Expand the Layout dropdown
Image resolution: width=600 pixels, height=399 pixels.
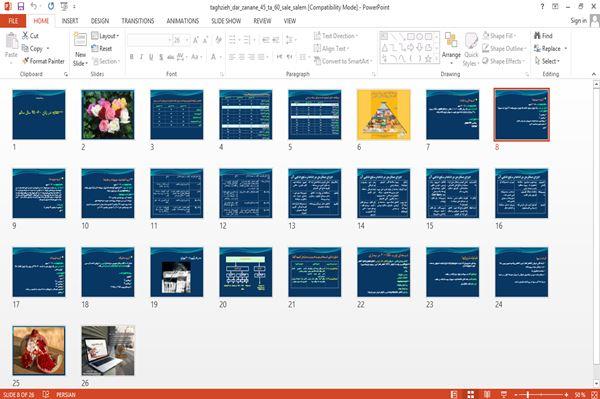[x=105, y=36]
